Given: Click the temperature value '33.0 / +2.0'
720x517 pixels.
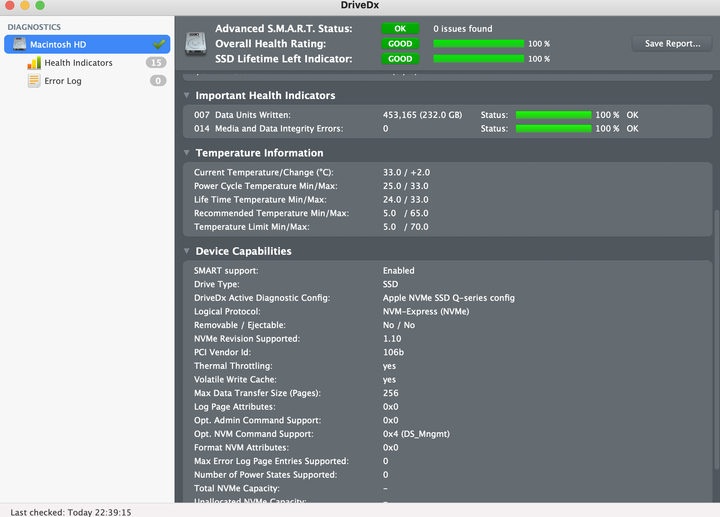Looking at the screenshot, I should coord(406,173).
